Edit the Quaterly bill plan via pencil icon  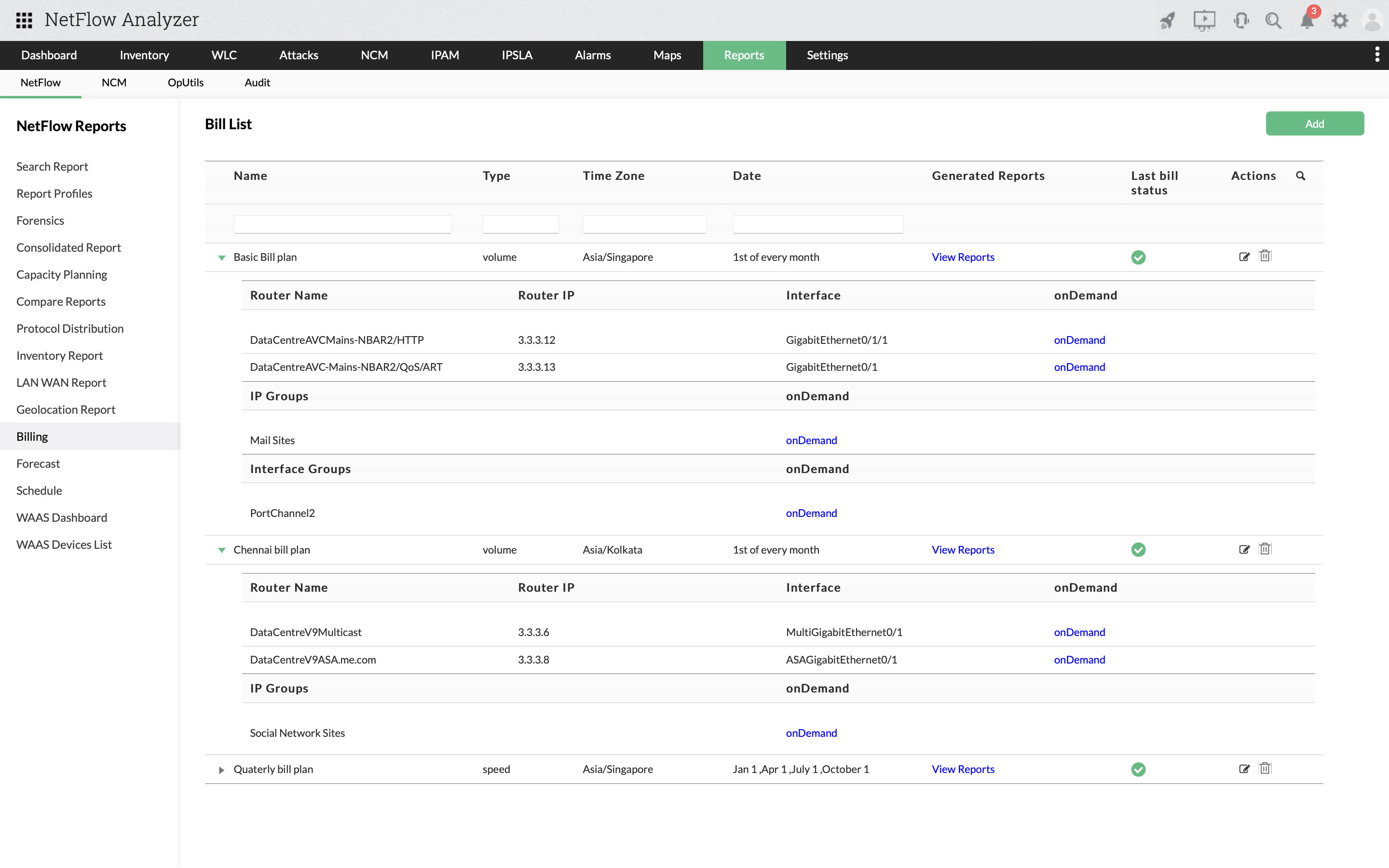(1244, 769)
